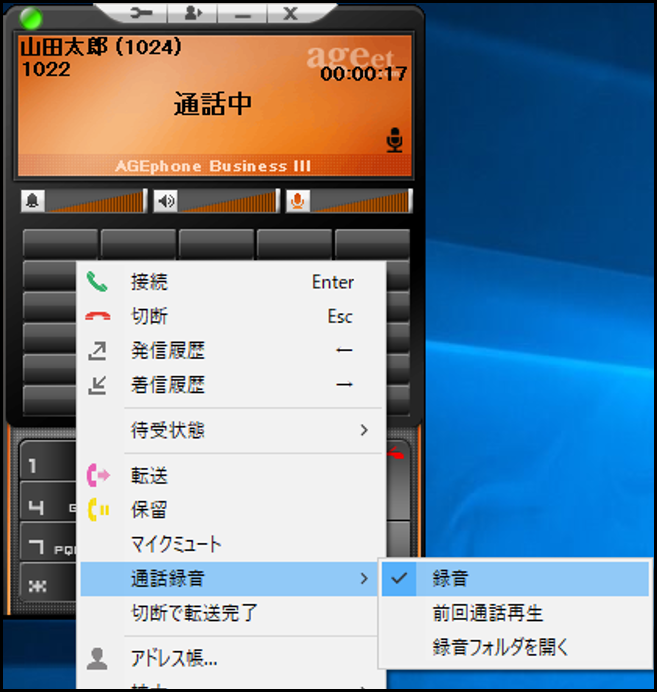Click green phone connect icon
This screenshot has height=692, width=657.
coord(97,282)
